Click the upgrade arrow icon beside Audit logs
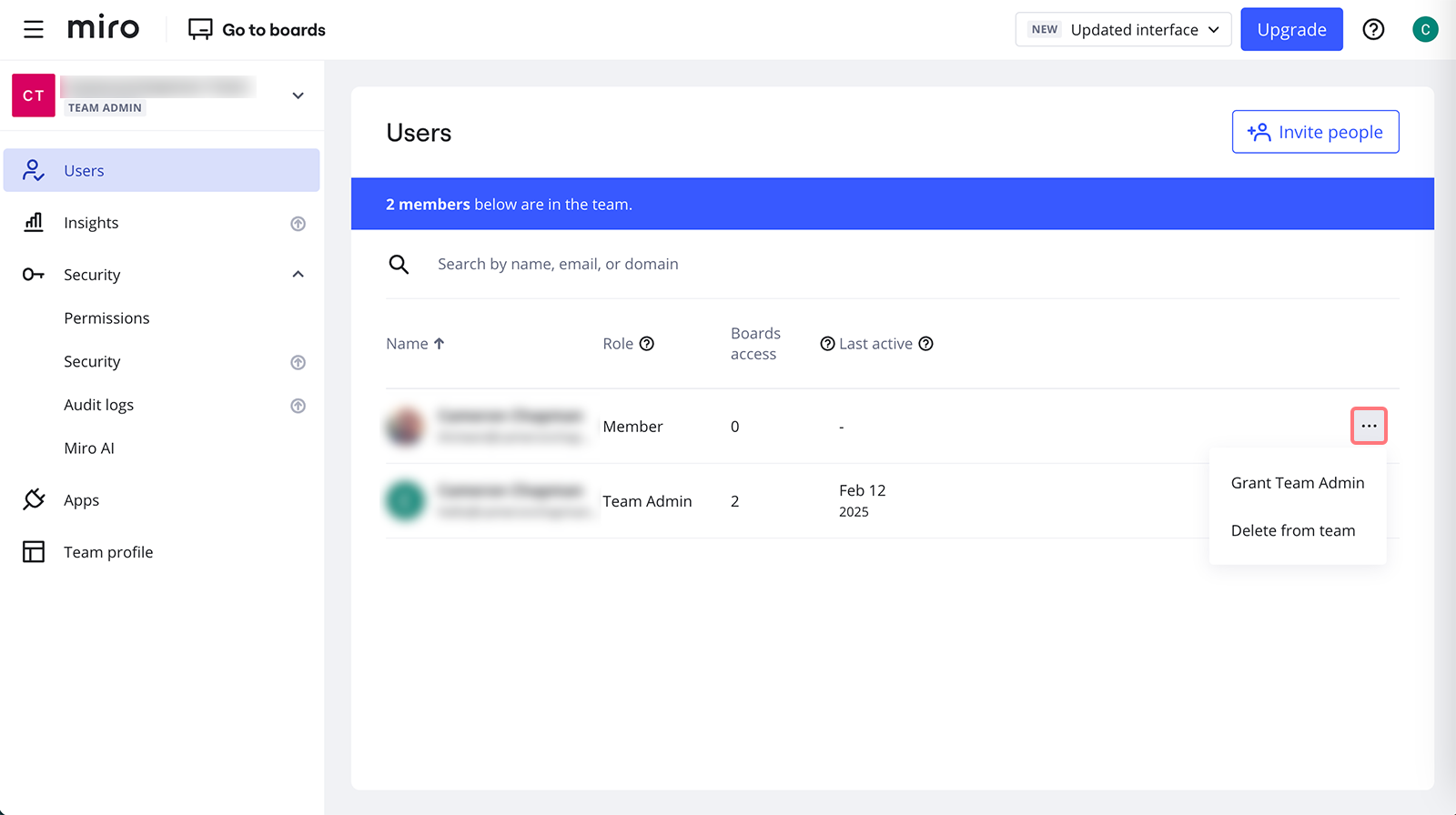Image resolution: width=1456 pixels, height=815 pixels. tap(298, 406)
